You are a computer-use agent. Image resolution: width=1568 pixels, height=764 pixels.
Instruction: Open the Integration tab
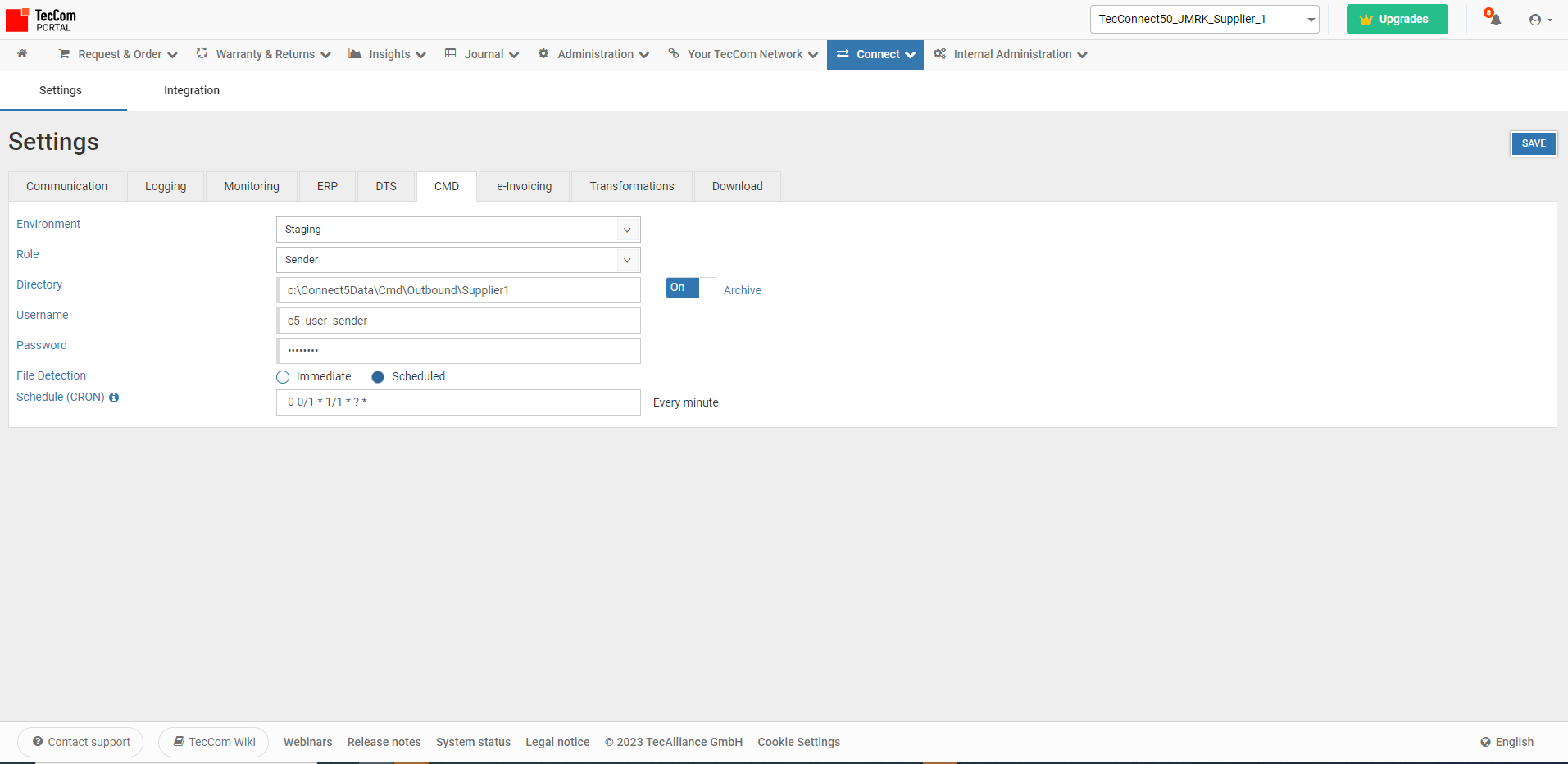coord(191,90)
